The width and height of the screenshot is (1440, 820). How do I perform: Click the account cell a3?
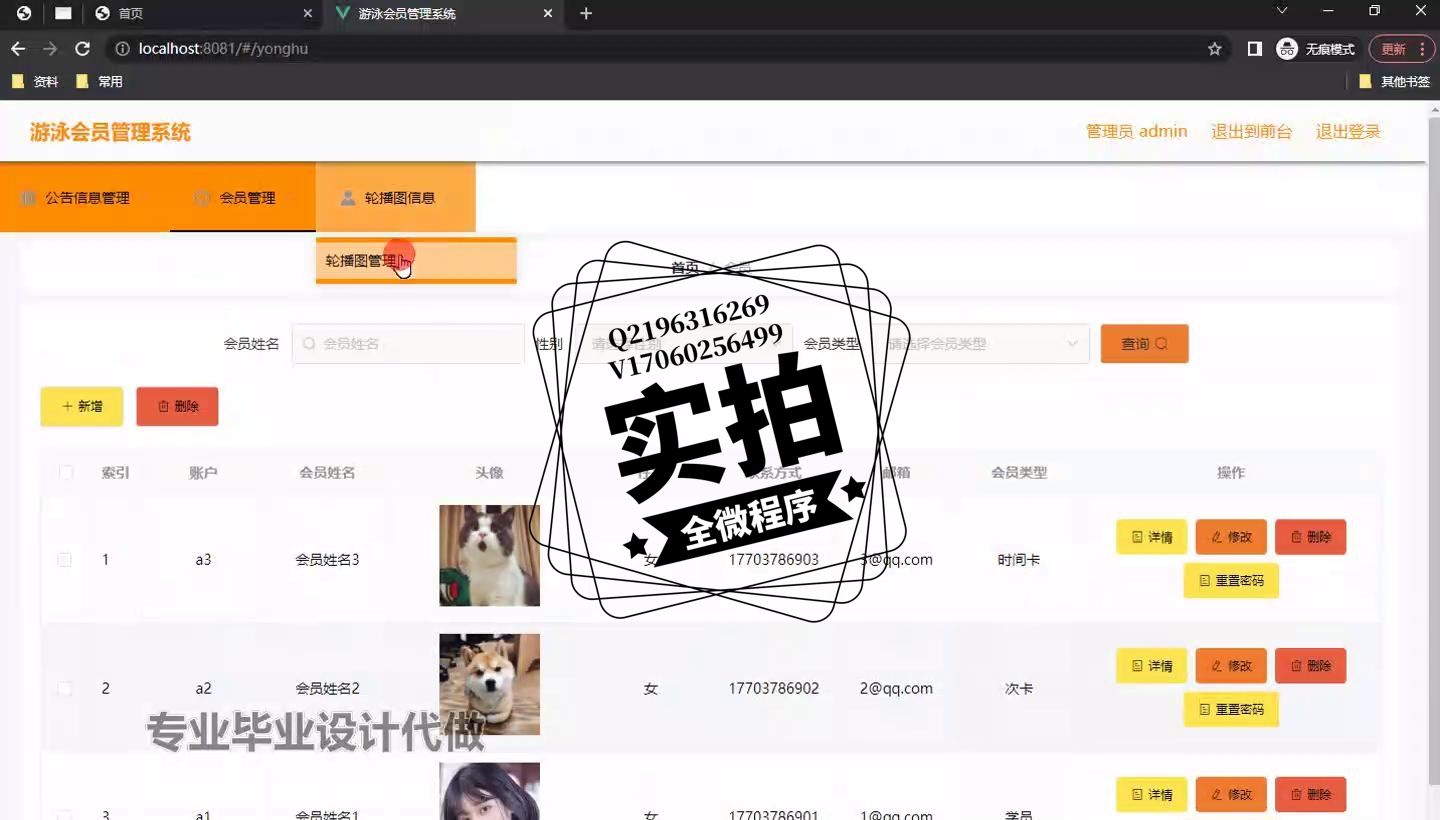(x=203, y=560)
